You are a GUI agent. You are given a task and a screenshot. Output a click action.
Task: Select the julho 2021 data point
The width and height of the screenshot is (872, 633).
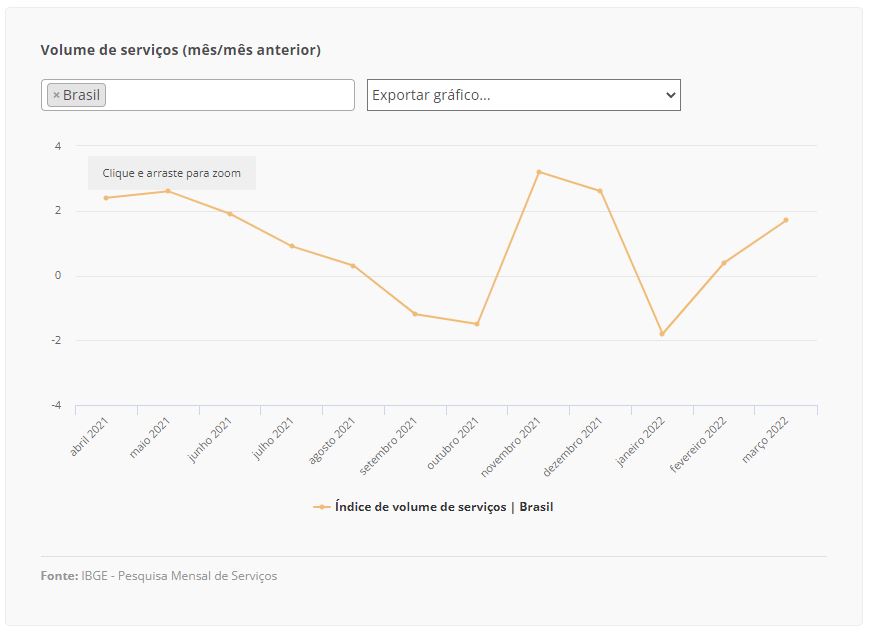coord(292,246)
